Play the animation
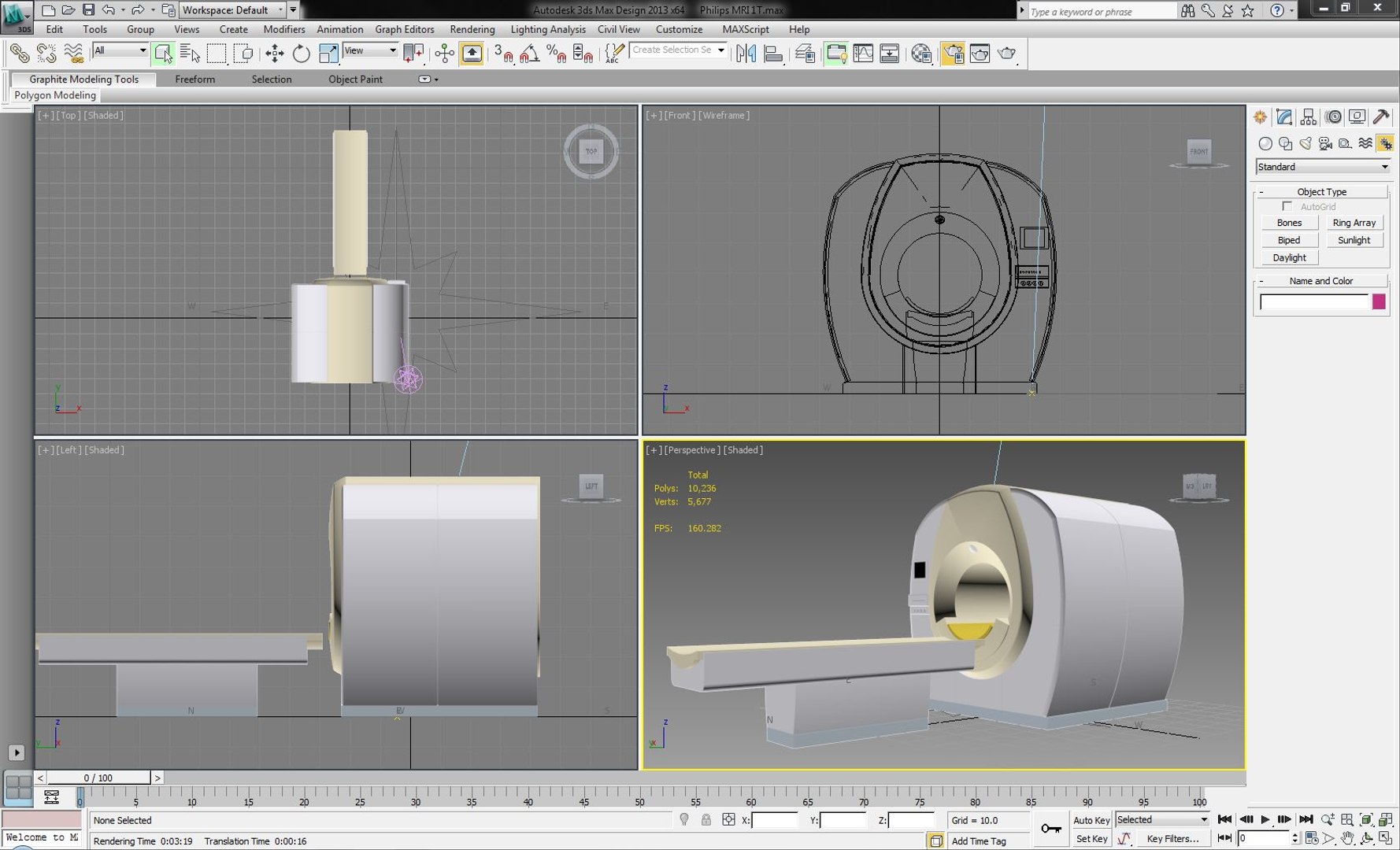The image size is (1400, 850). coord(1265,819)
